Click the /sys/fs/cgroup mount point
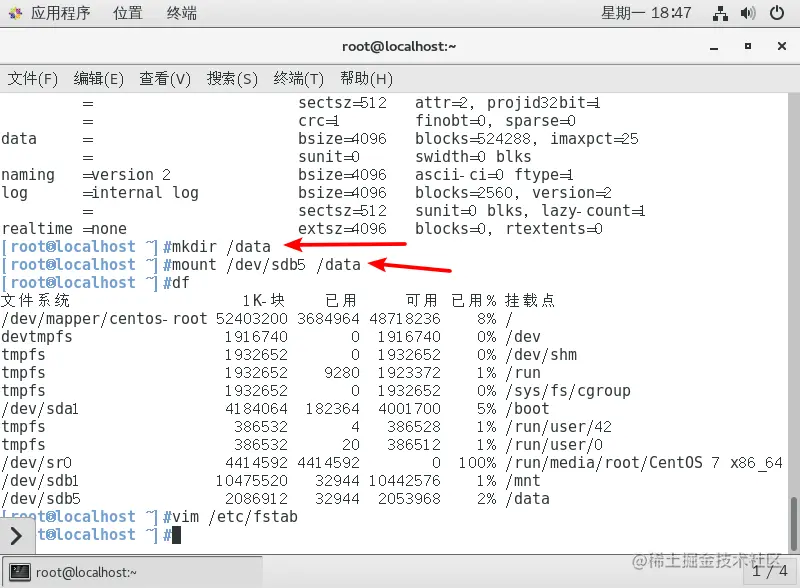Viewport: 800px width, 588px height. [568, 391]
